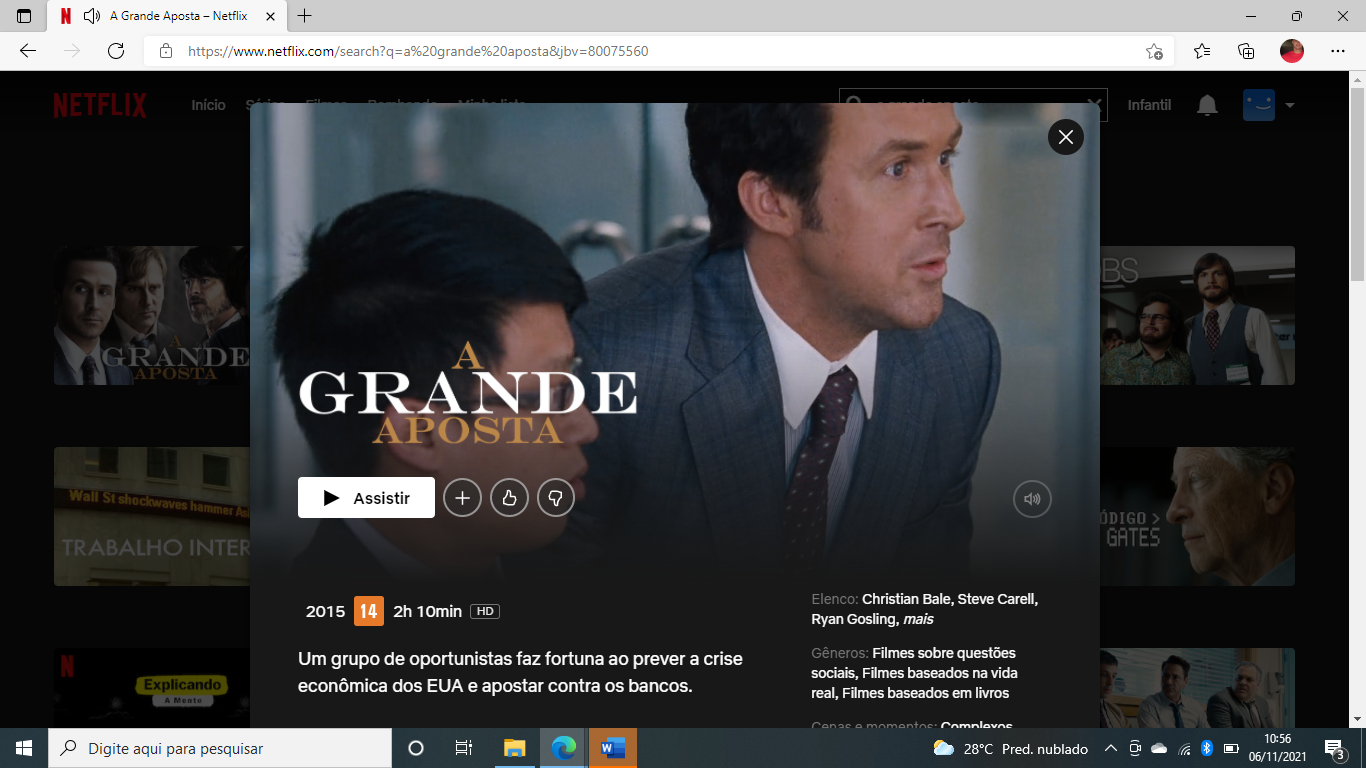Open Edge settings and more menu
1366x768 pixels.
1338,51
